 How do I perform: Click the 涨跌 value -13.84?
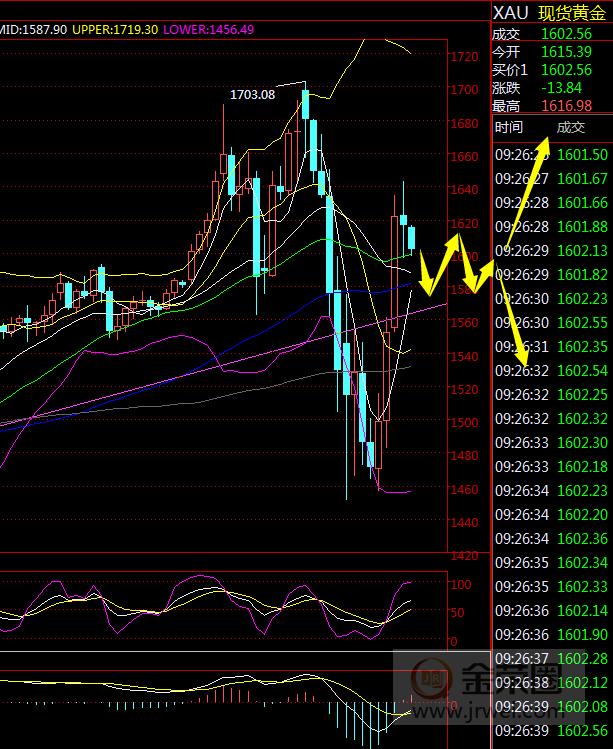pos(560,87)
